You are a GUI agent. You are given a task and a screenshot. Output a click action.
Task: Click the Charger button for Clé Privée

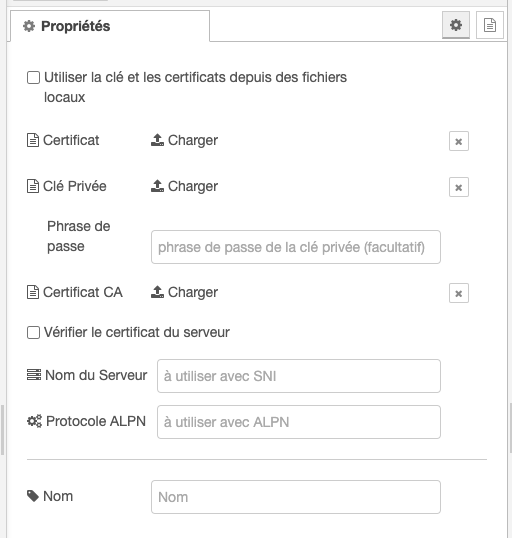point(184,186)
